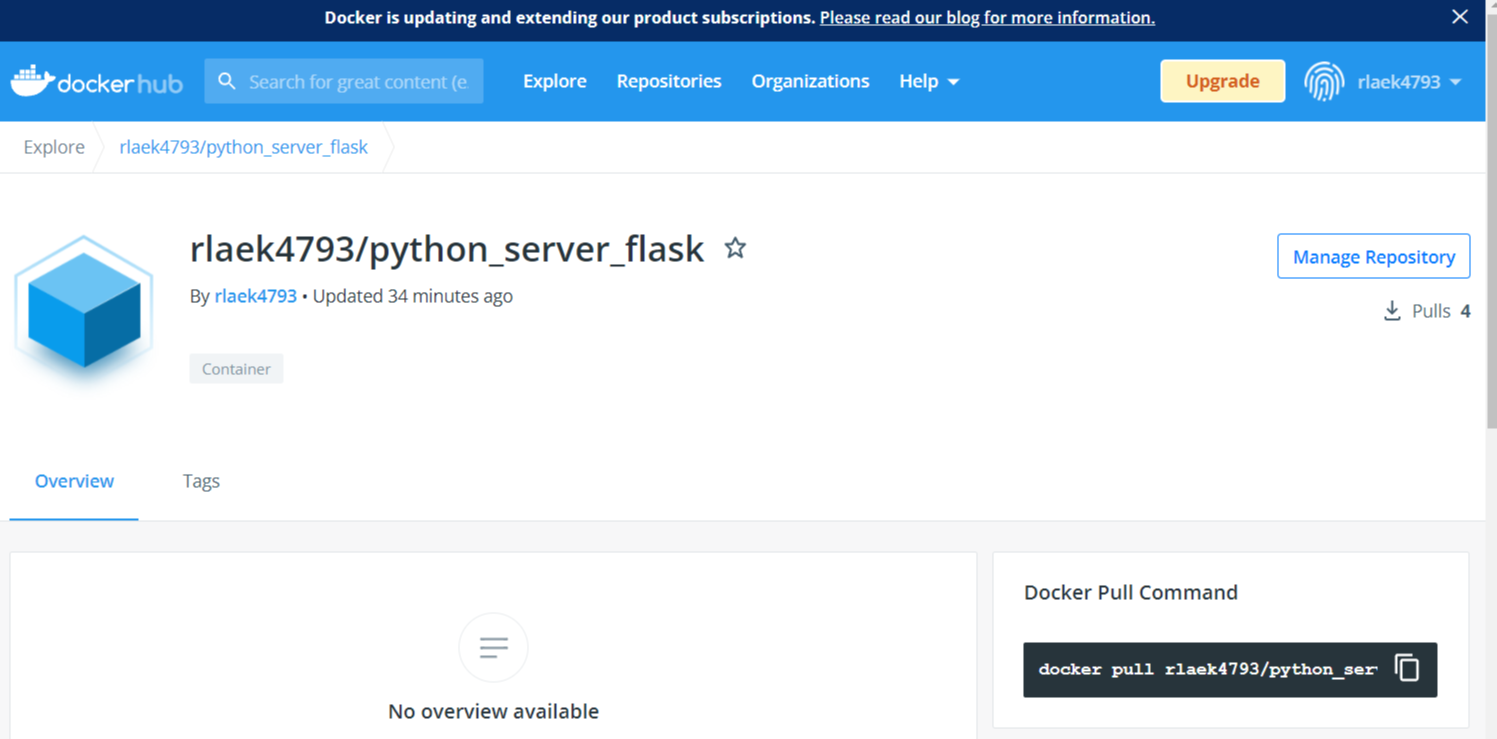The height and width of the screenshot is (739, 1497).
Task: Go to the Explore nav item
Action: 555,81
